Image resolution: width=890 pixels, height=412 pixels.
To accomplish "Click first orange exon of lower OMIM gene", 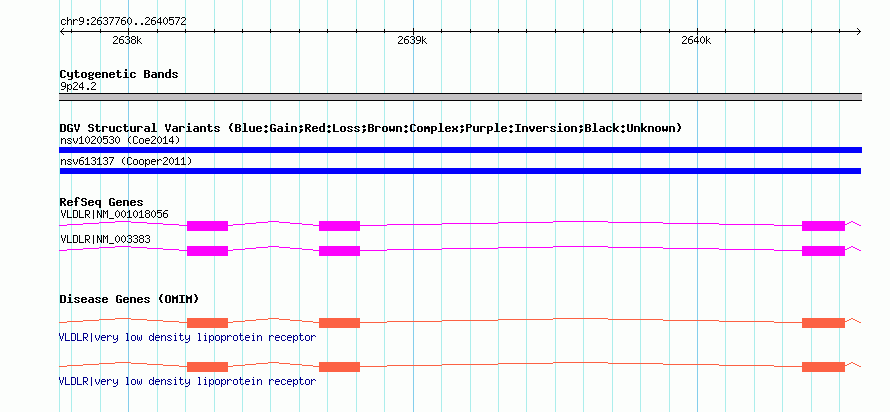I will pos(207,367).
